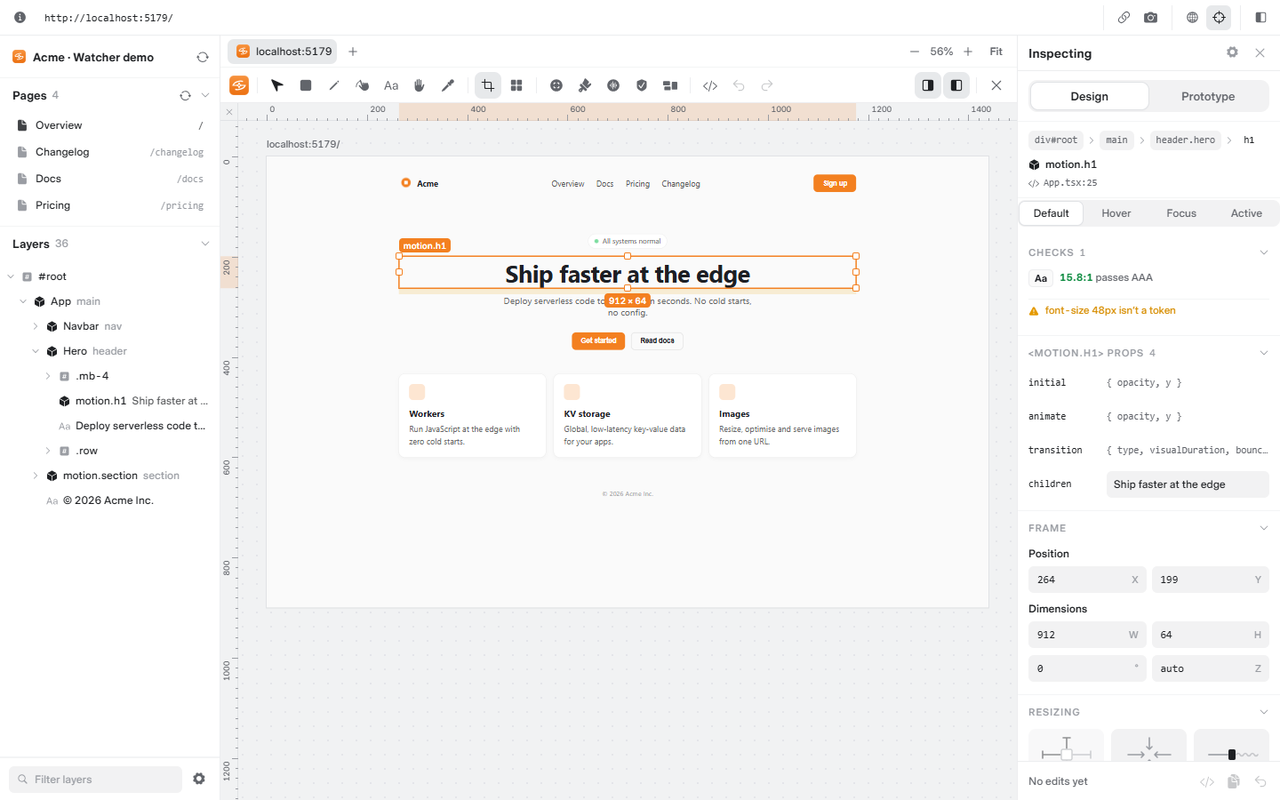The height and width of the screenshot is (800, 1280).
Task: Pick the hand pan tool
Action: (420, 86)
